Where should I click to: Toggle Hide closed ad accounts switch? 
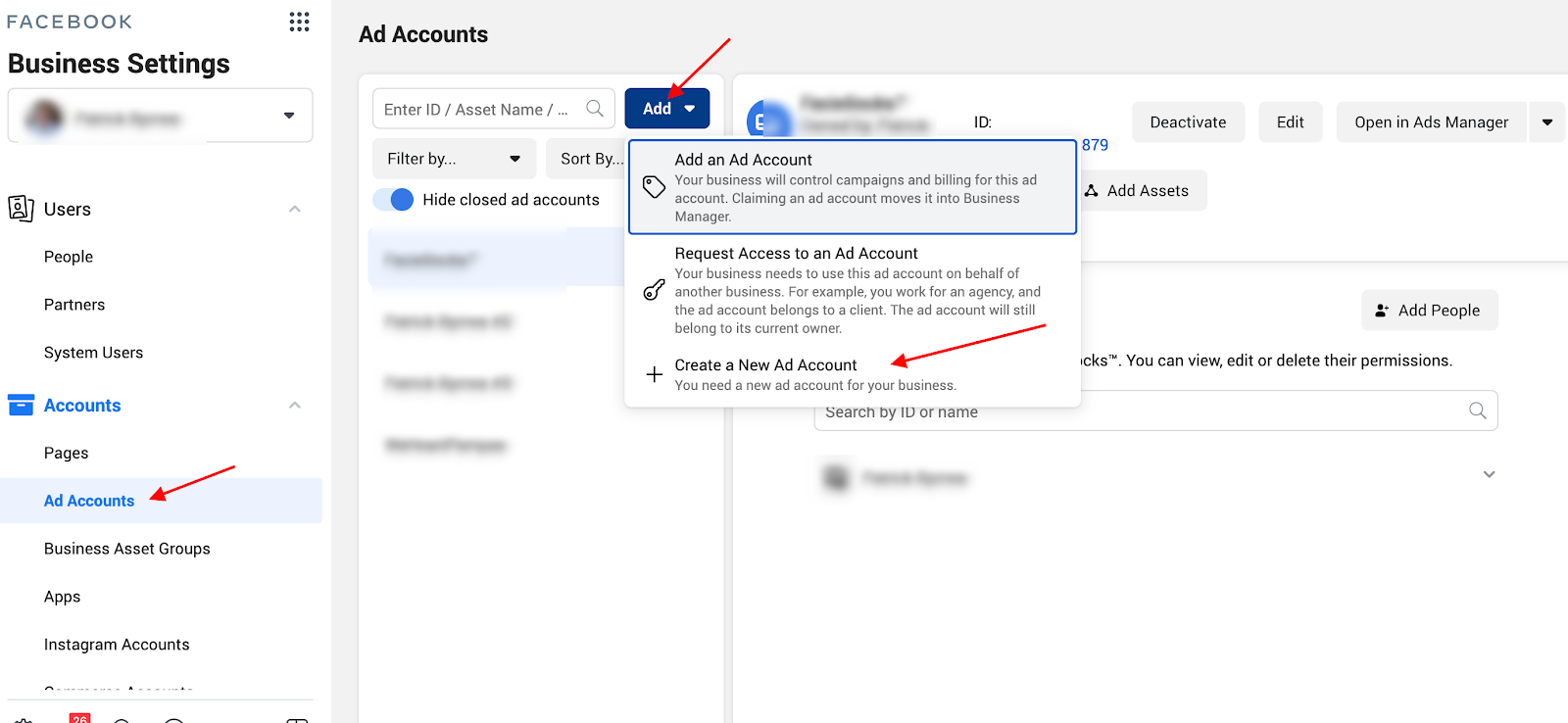(394, 200)
